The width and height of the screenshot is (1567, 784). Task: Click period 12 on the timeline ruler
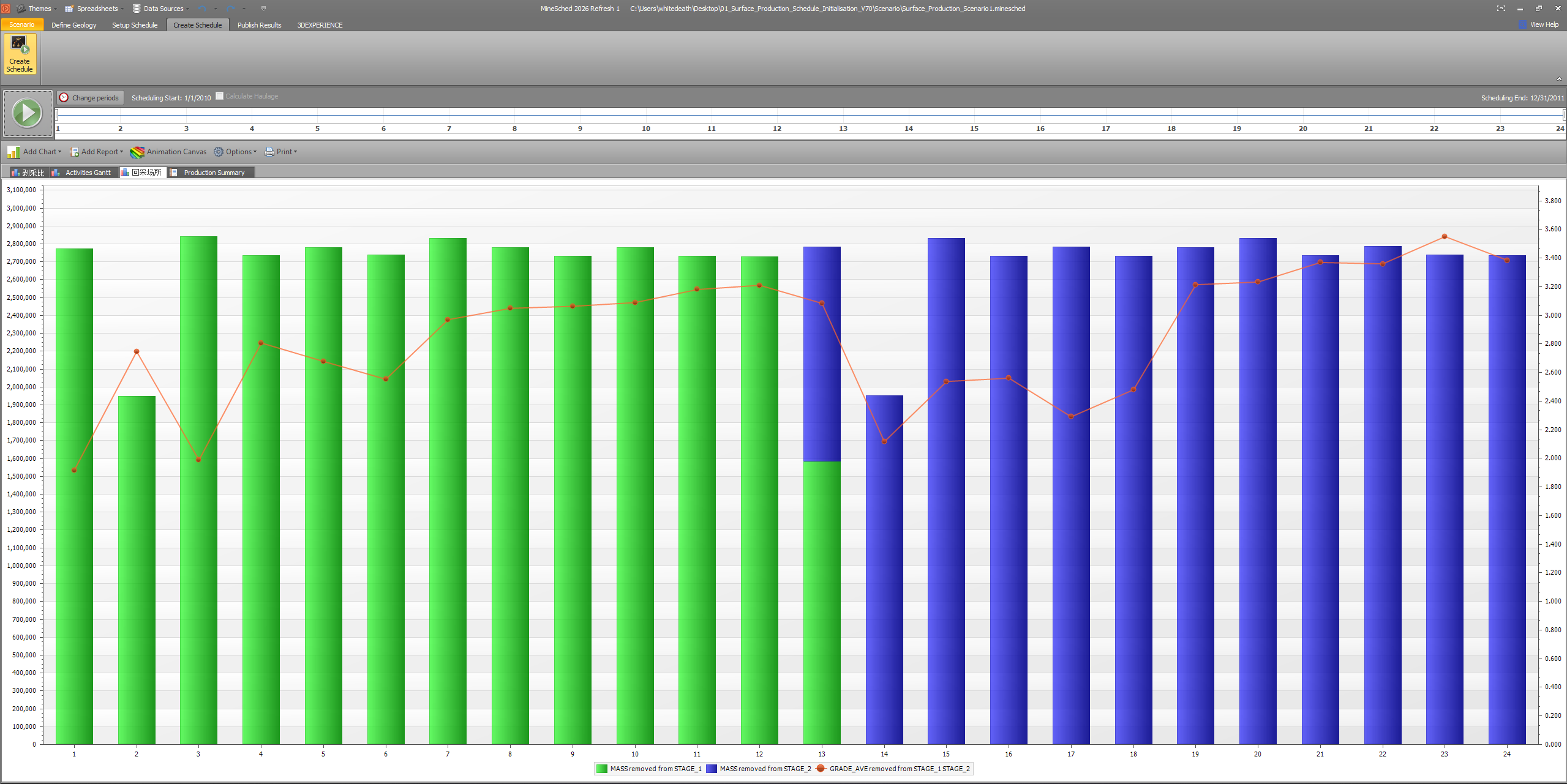tap(777, 129)
